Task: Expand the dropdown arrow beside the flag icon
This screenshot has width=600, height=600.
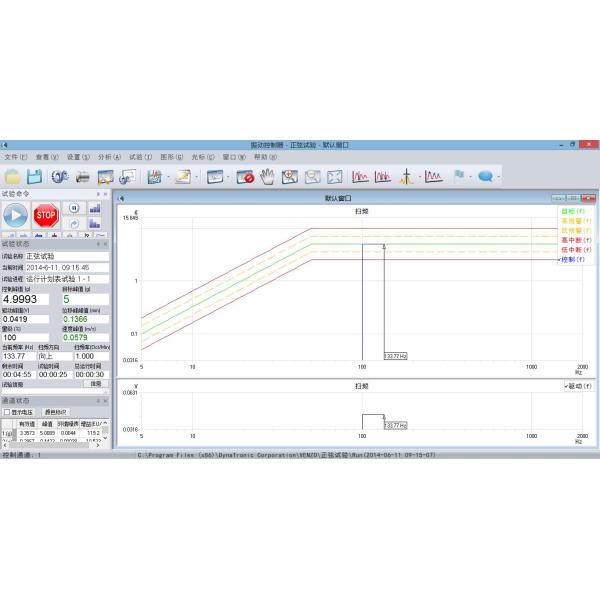Action: click(472, 177)
